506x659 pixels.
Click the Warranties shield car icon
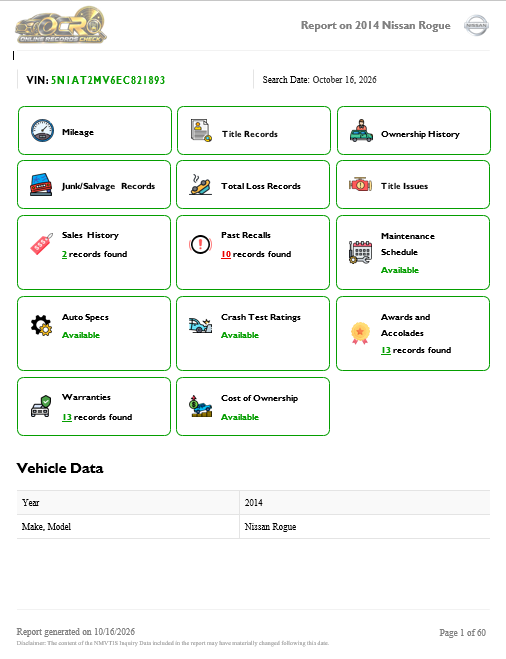[x=41, y=406]
